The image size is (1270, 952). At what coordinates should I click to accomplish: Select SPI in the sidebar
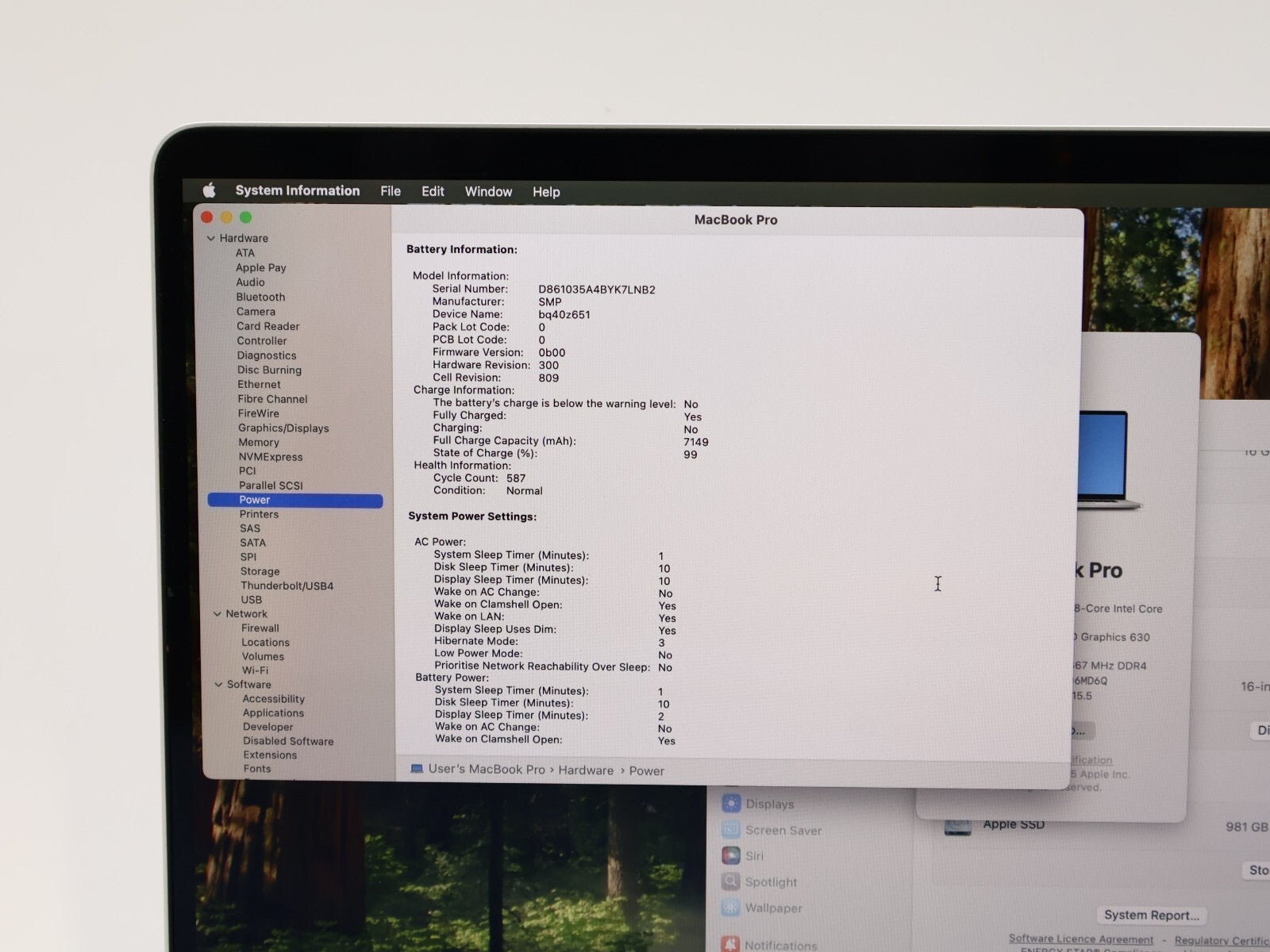pyautogui.click(x=248, y=557)
